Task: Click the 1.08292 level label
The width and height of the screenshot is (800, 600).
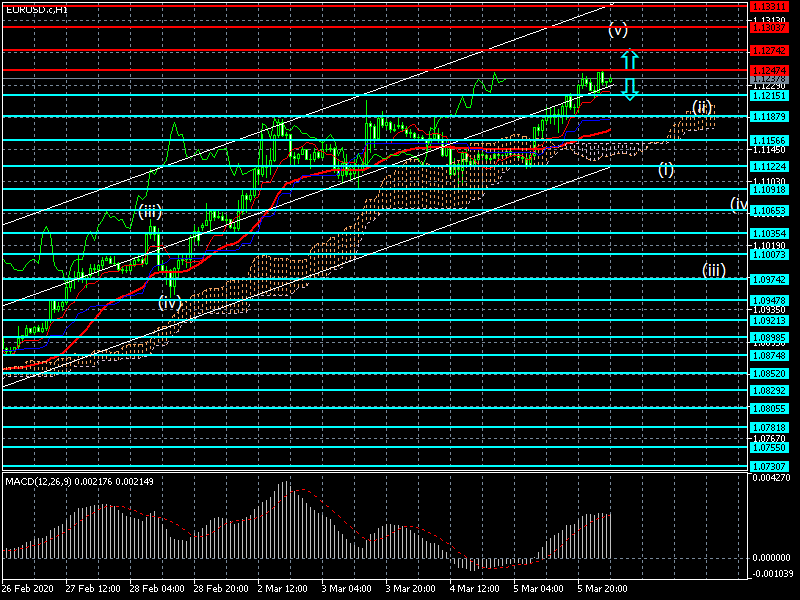Action: tap(768, 390)
